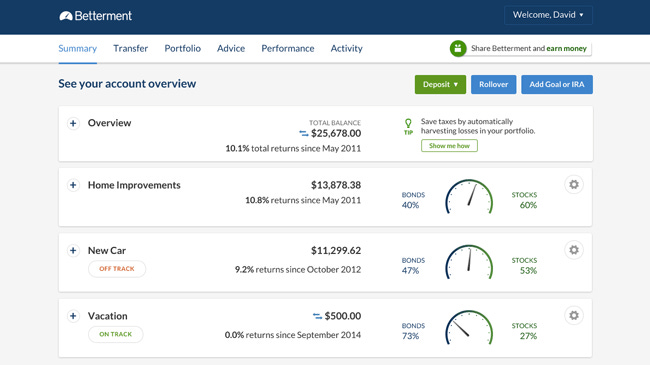The image size is (650, 365).
Task: Click the Show me how button
Action: [449, 146]
